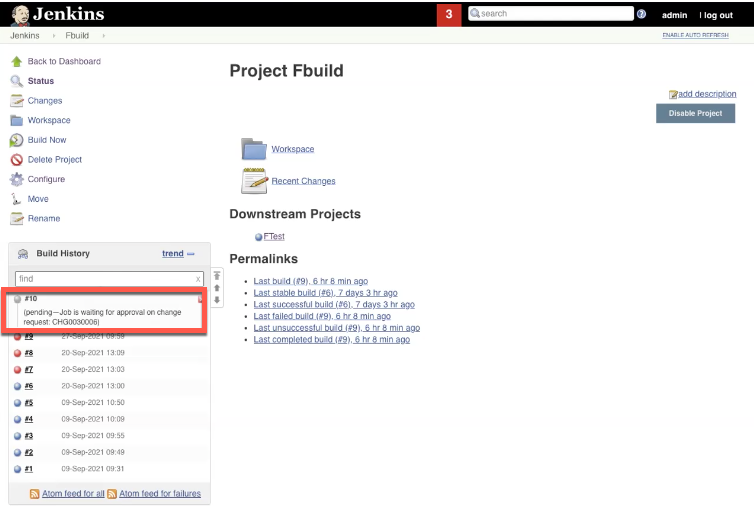Image resolution: width=754 pixels, height=512 pixels.
Task: Click the RSS icon for Atom feed for all
Action: click(x=35, y=494)
